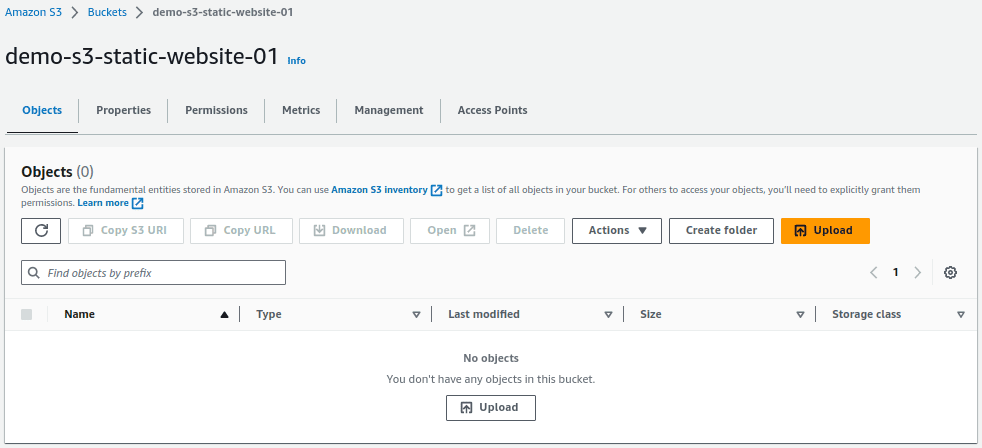Click demo-s3-static-website-01 breadcrumb text

(x=223, y=12)
